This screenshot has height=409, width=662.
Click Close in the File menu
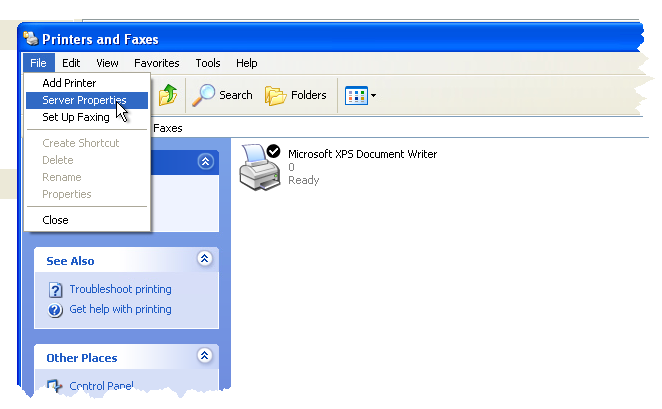55,220
